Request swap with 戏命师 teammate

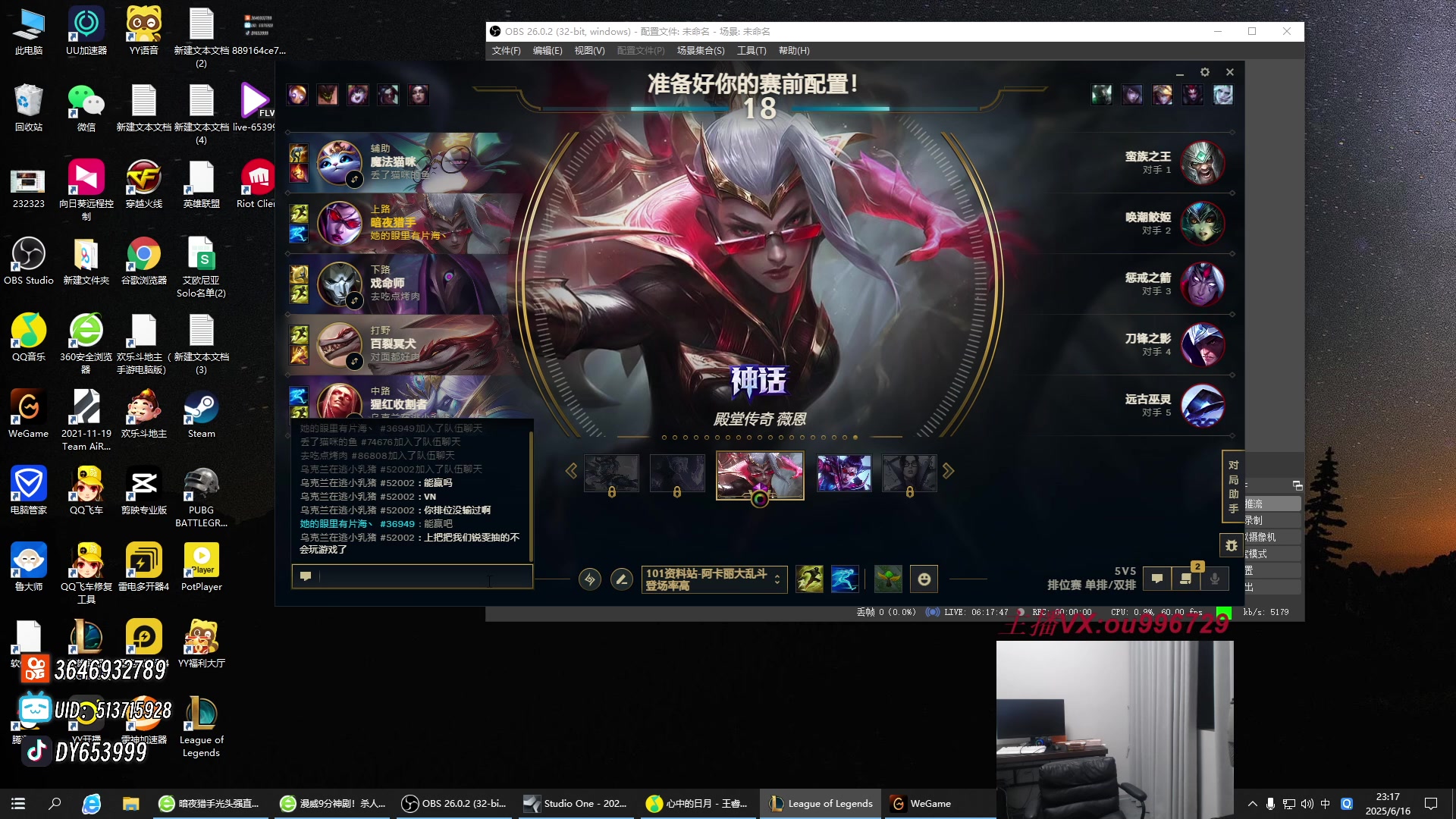click(354, 301)
